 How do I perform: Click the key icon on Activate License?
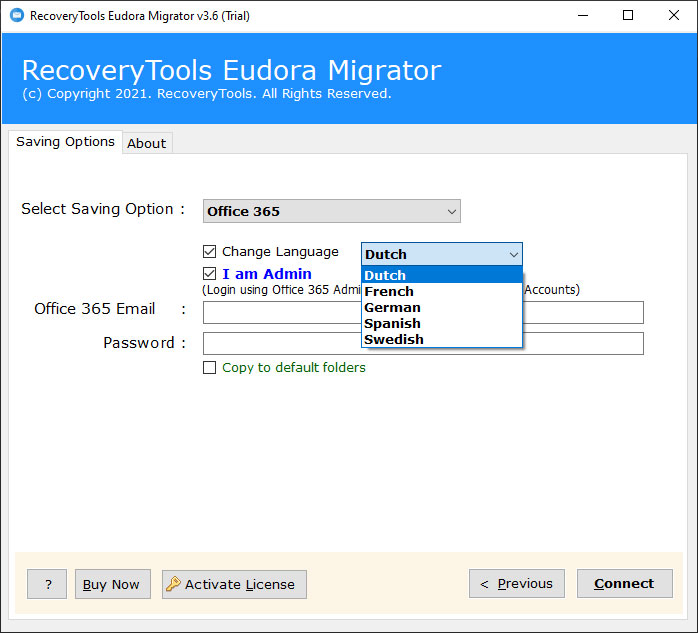coord(173,584)
